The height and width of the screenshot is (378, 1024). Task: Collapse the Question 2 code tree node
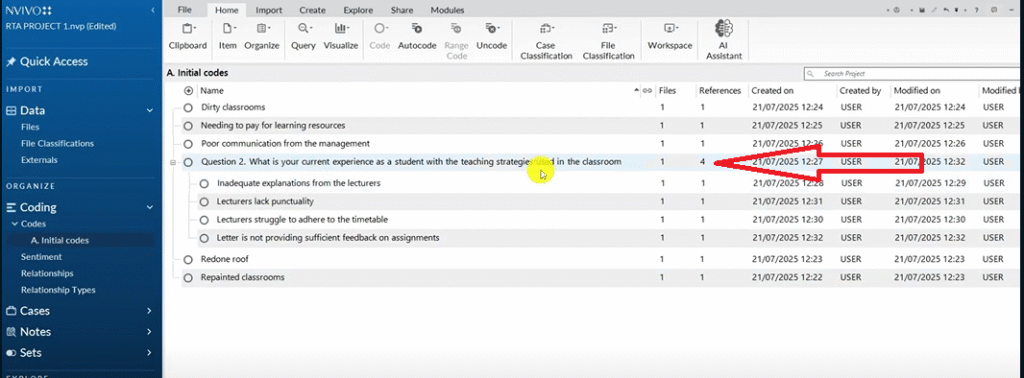pyautogui.click(x=173, y=163)
